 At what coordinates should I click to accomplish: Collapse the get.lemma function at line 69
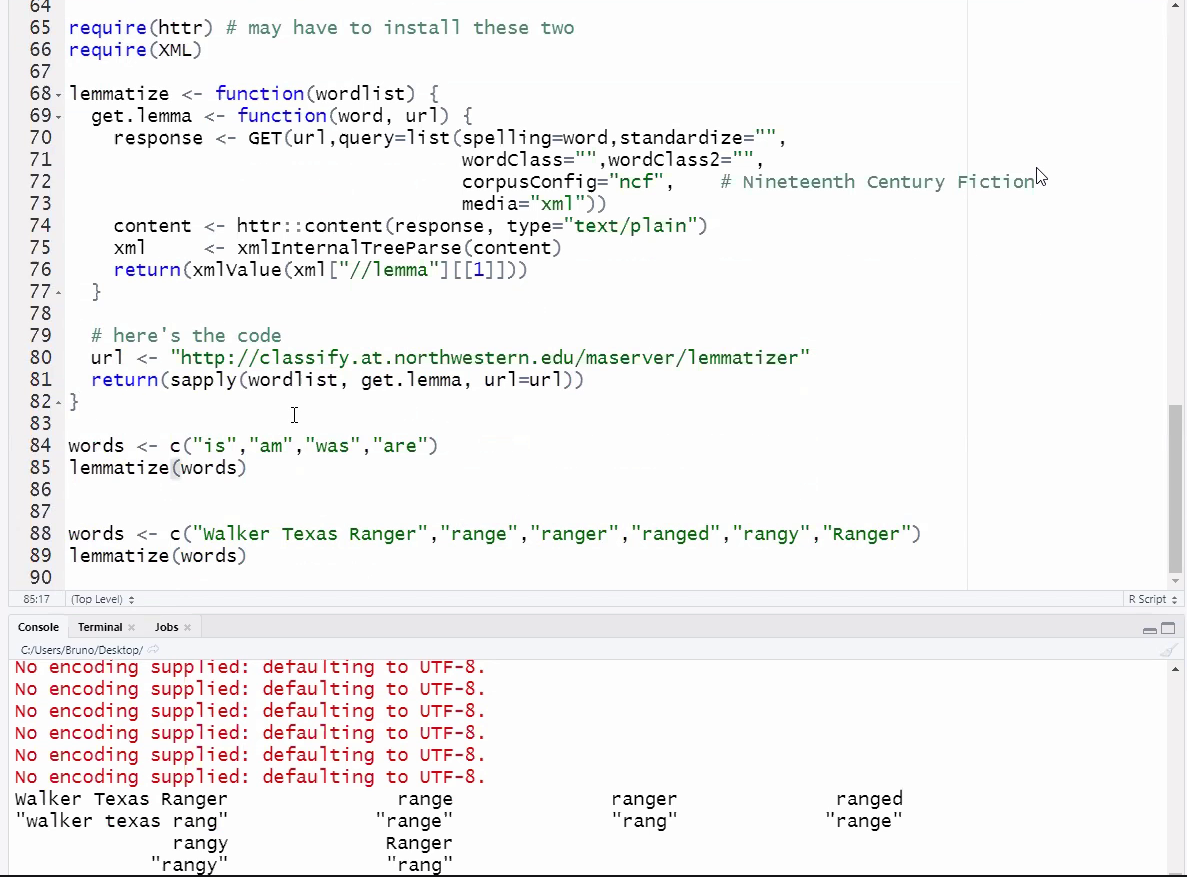pos(58,117)
